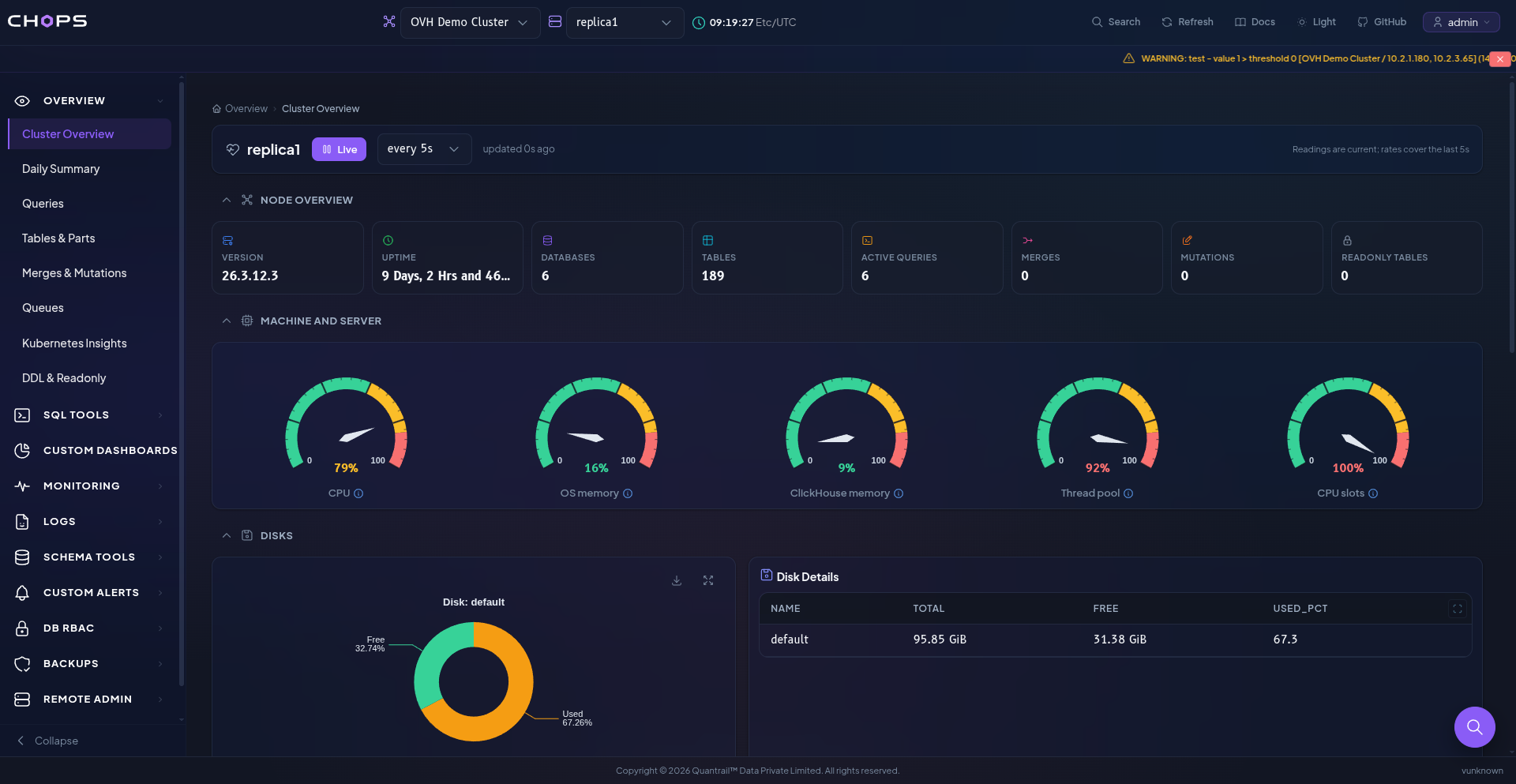Open the replica1 node dropdown
The image size is (1516, 784).
click(625, 22)
